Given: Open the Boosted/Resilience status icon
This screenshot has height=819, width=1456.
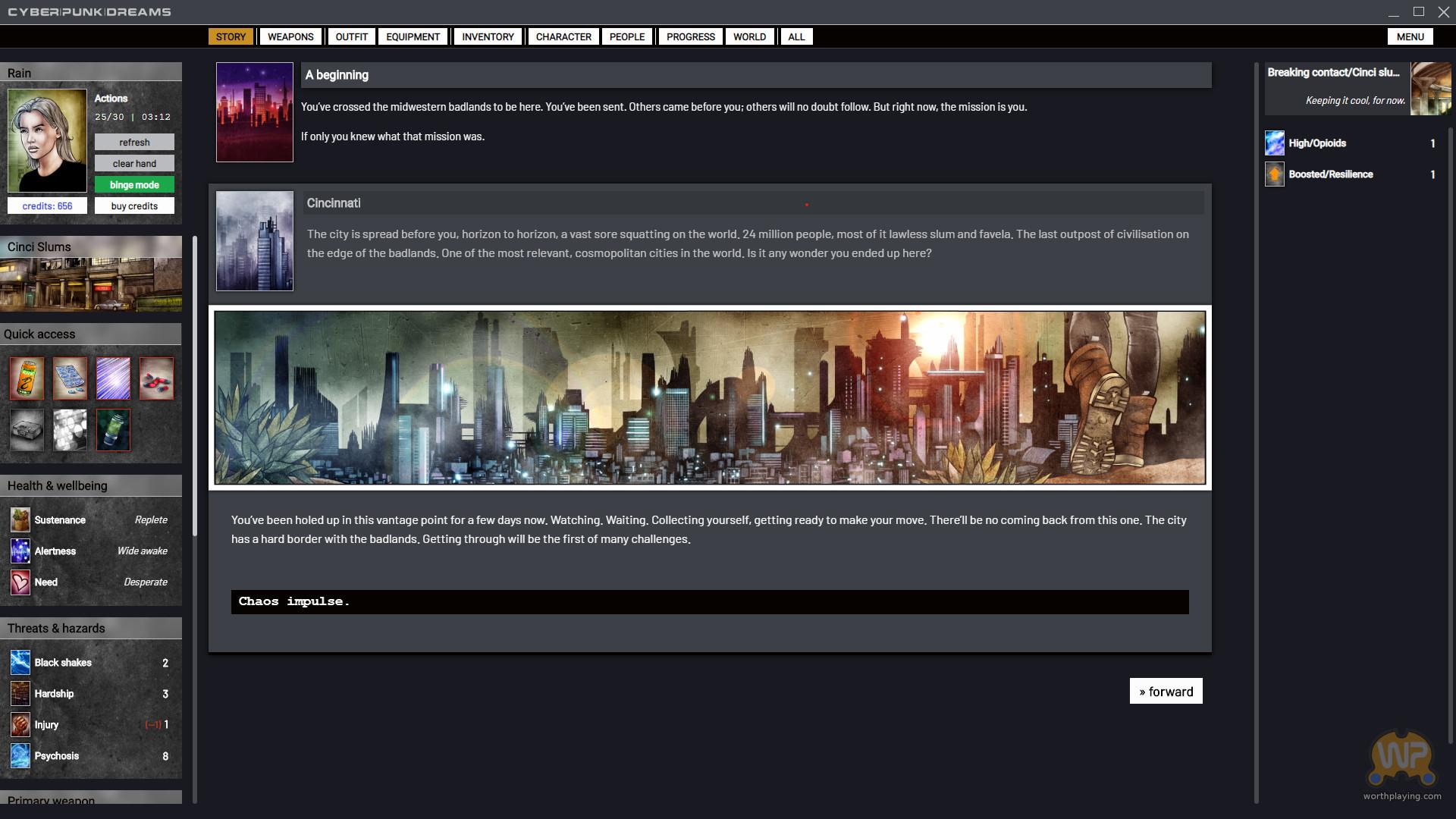Looking at the screenshot, I should tap(1275, 174).
